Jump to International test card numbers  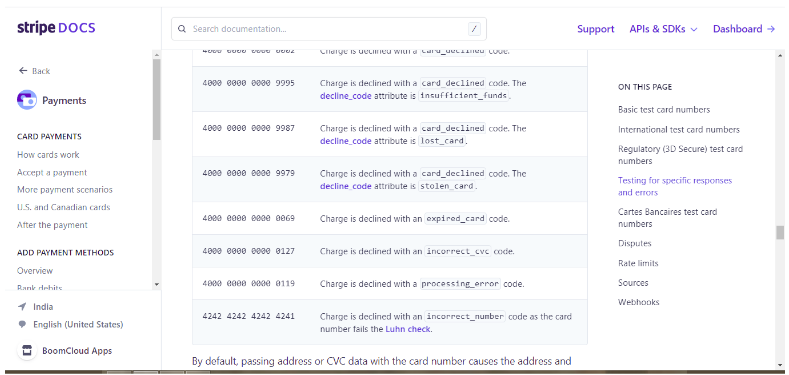pos(679,129)
